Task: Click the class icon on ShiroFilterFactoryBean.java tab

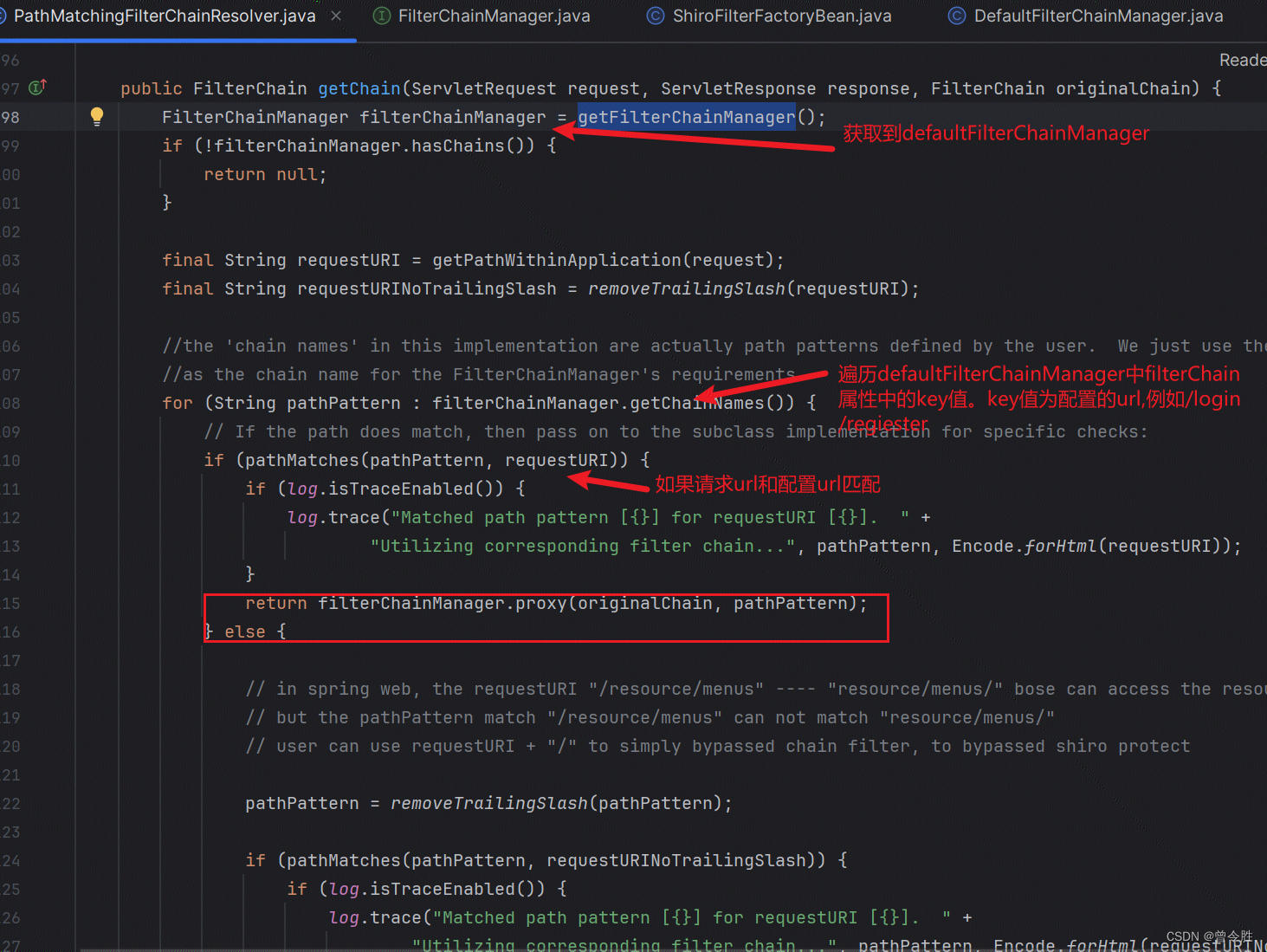Action: pyautogui.click(x=656, y=16)
